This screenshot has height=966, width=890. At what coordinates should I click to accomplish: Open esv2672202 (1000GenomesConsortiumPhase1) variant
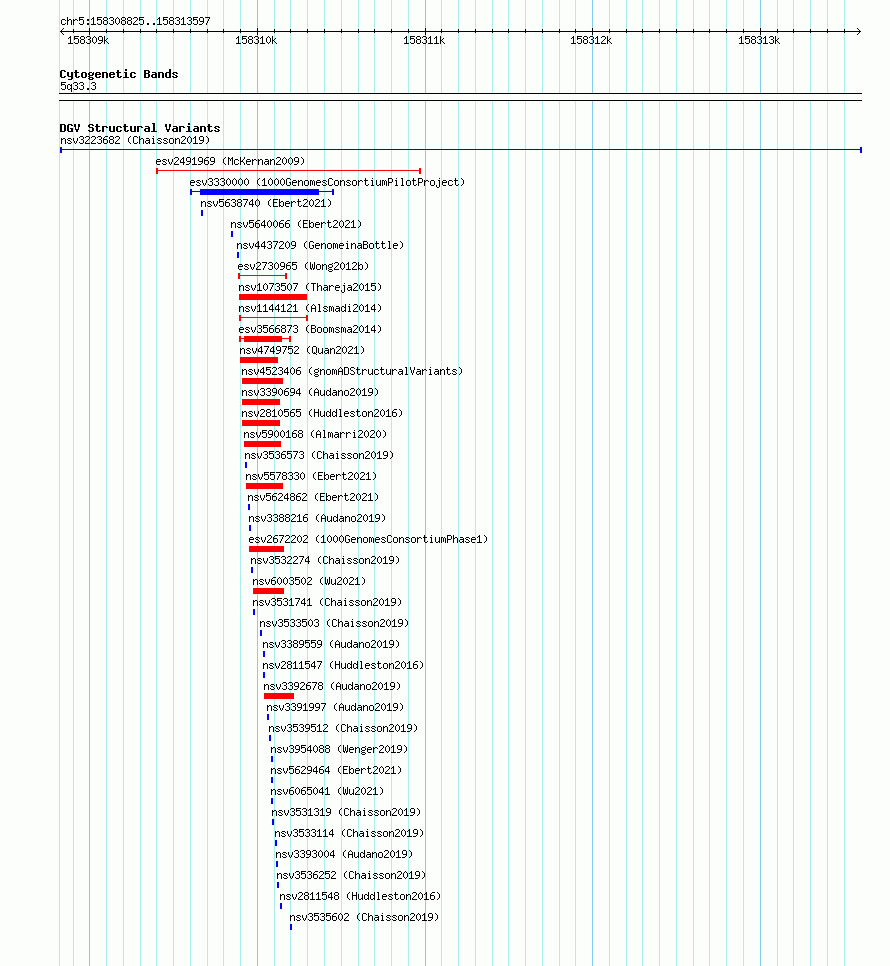click(368, 538)
